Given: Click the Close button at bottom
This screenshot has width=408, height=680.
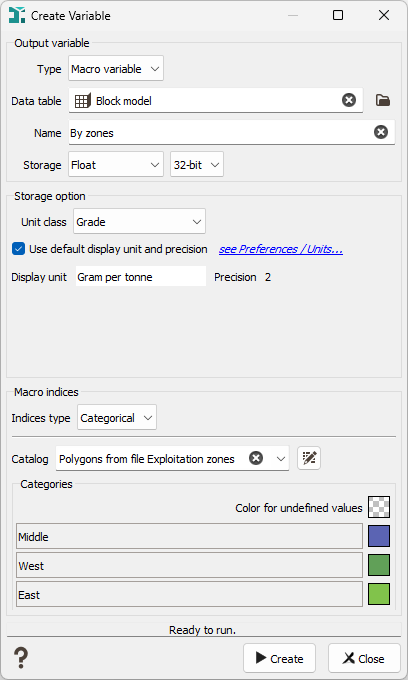Looking at the screenshot, I should [364, 658].
